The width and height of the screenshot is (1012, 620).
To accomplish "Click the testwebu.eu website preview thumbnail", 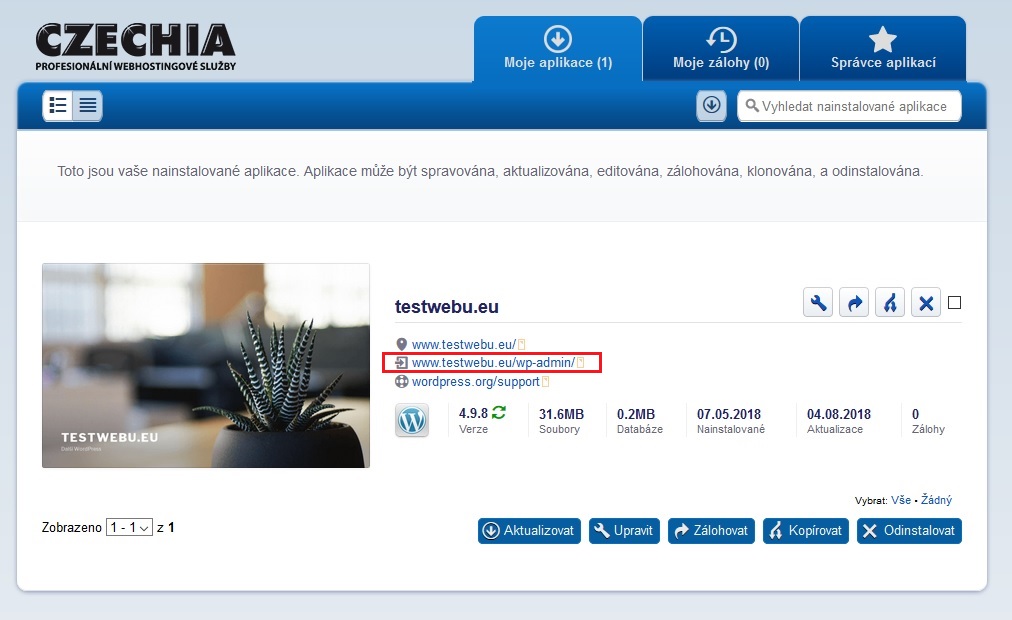I will pyautogui.click(x=206, y=365).
